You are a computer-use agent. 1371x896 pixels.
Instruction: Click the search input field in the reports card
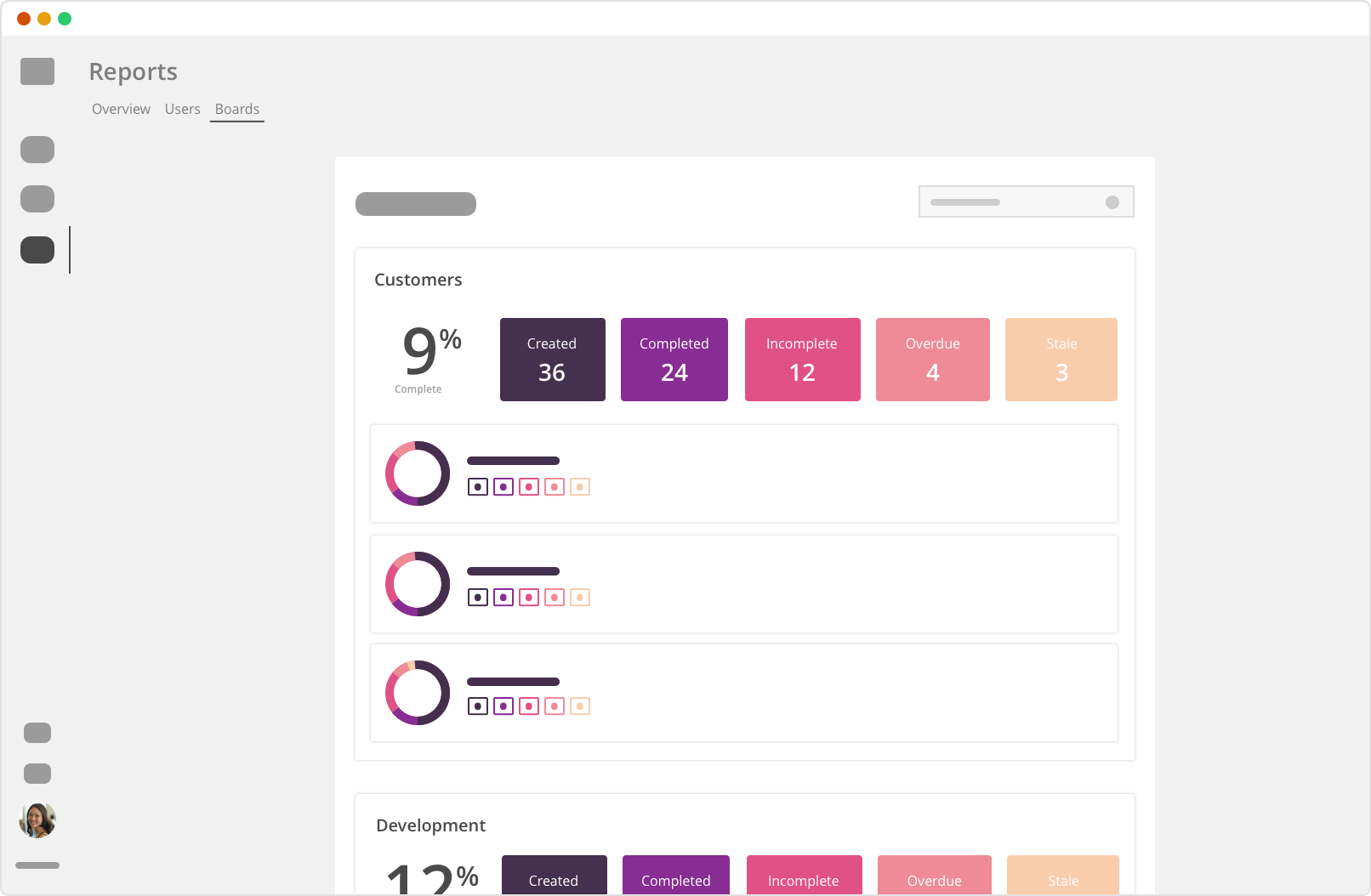[1027, 201]
